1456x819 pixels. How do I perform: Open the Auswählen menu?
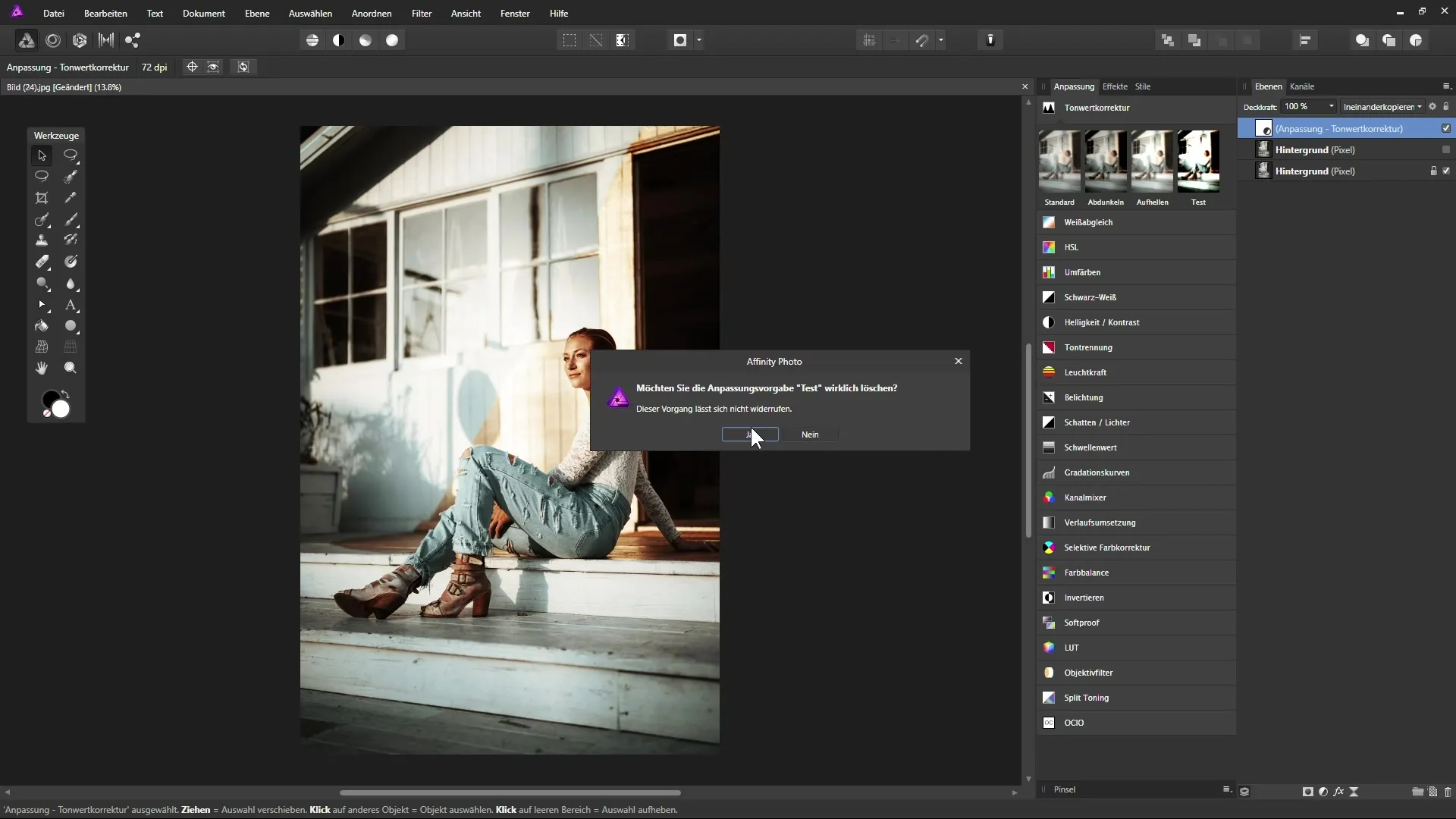click(310, 14)
